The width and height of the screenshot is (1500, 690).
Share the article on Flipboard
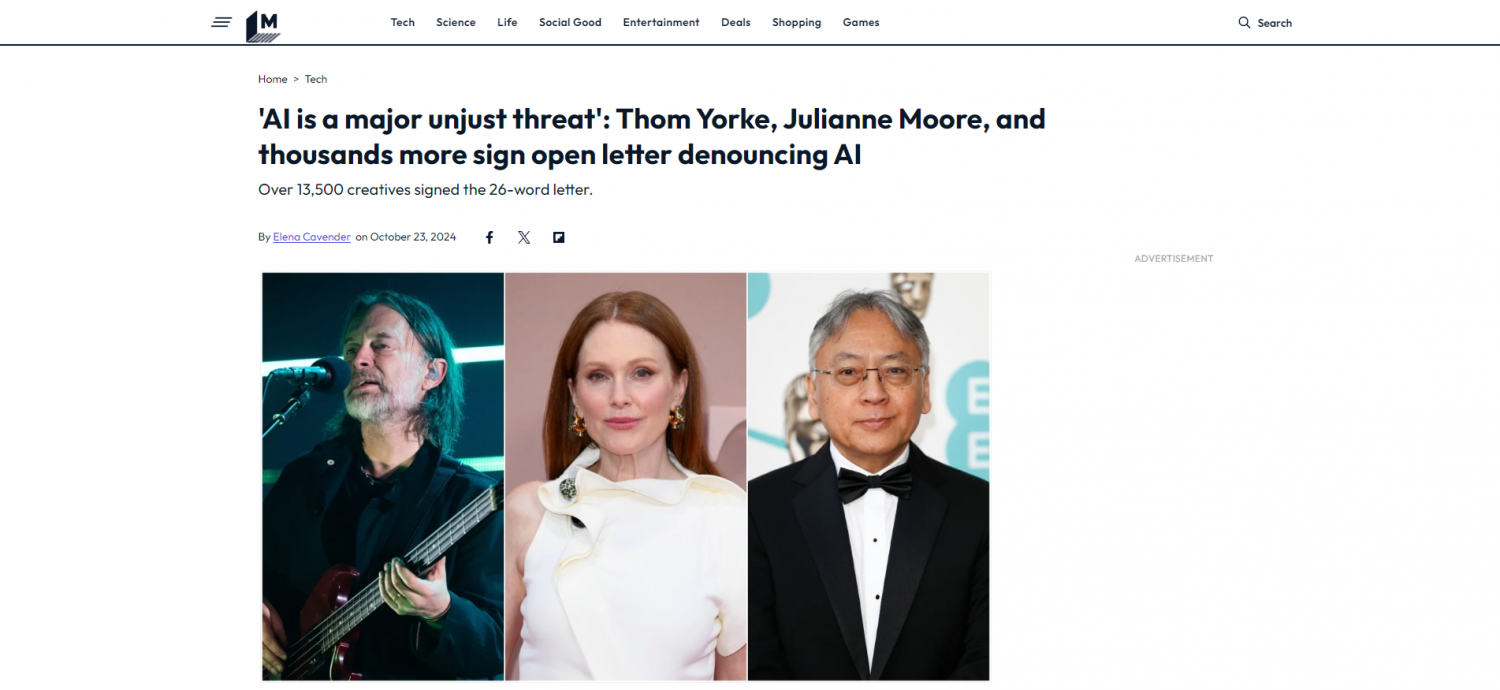coord(559,237)
